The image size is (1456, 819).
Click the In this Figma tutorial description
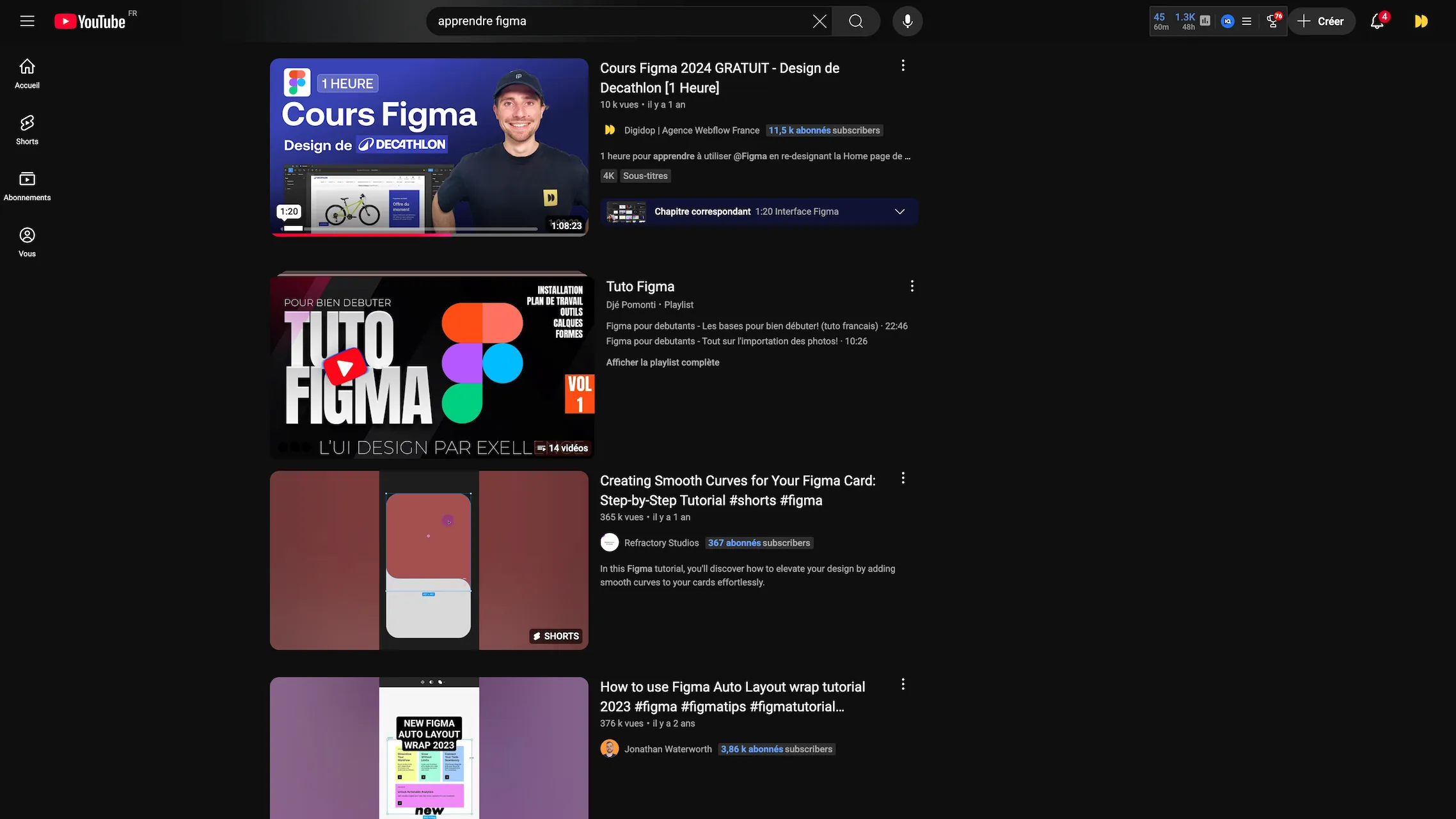click(x=747, y=575)
